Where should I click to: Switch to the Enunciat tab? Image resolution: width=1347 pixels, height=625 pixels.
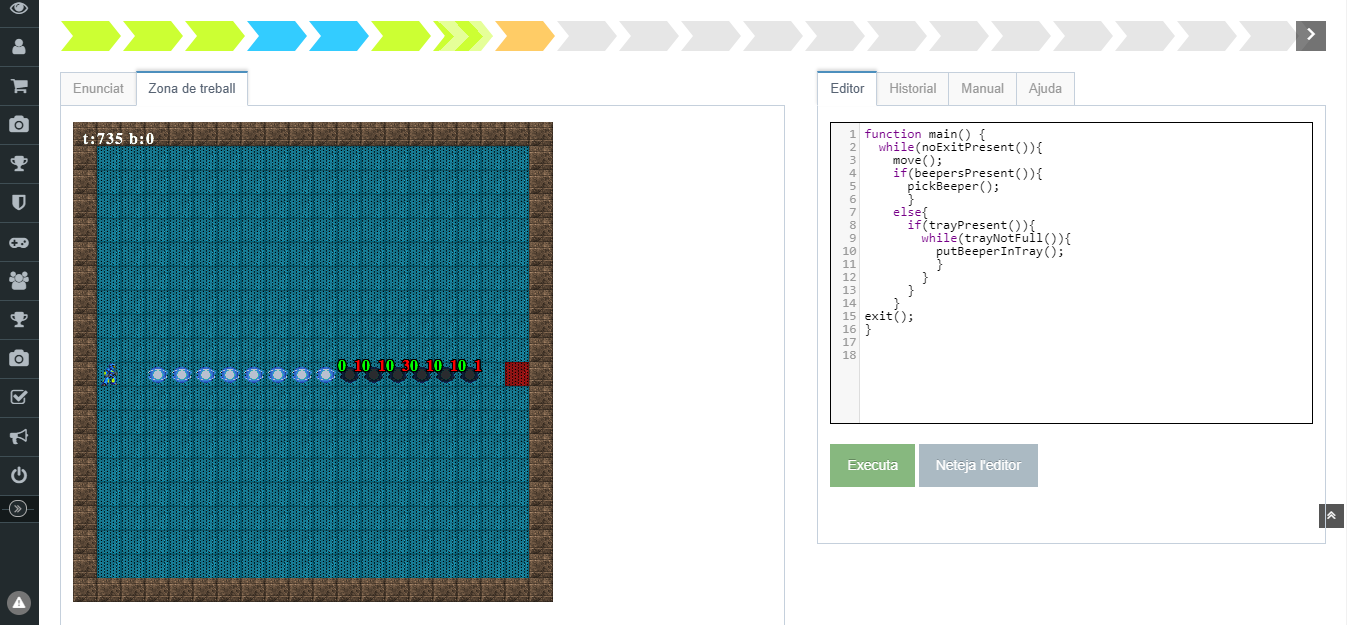pos(98,88)
